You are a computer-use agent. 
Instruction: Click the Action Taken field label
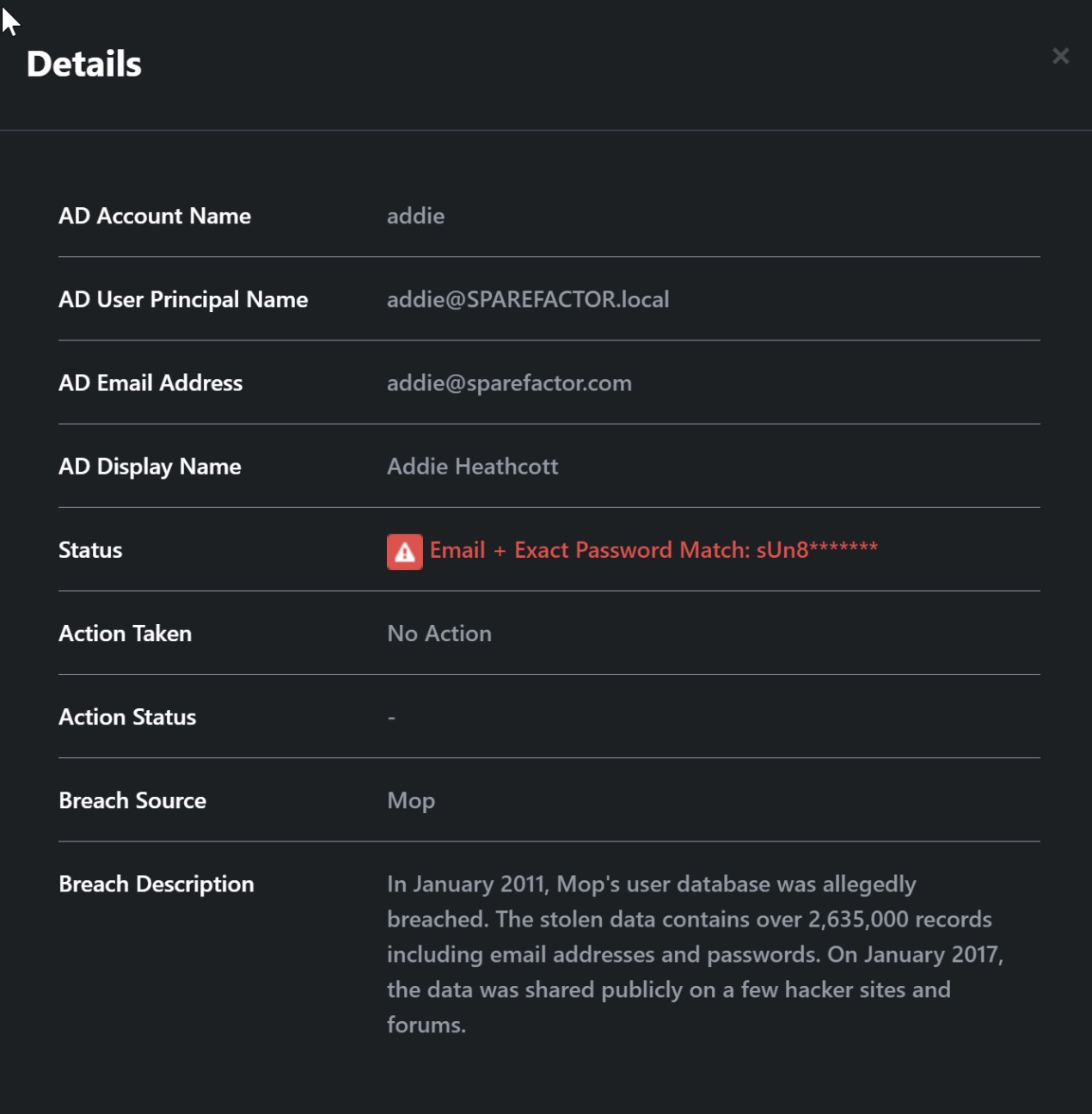click(x=126, y=634)
